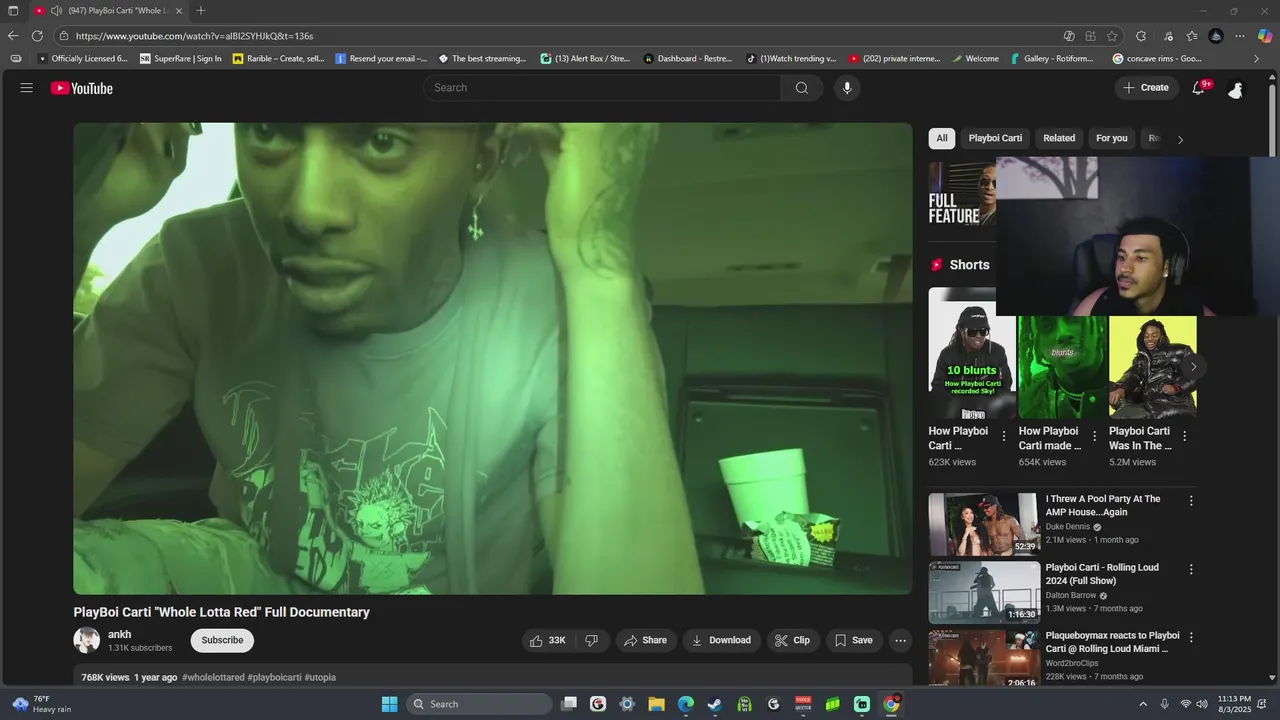Open options for Plaqueboymax reacts video
1280x720 pixels.
[x=1191, y=637]
